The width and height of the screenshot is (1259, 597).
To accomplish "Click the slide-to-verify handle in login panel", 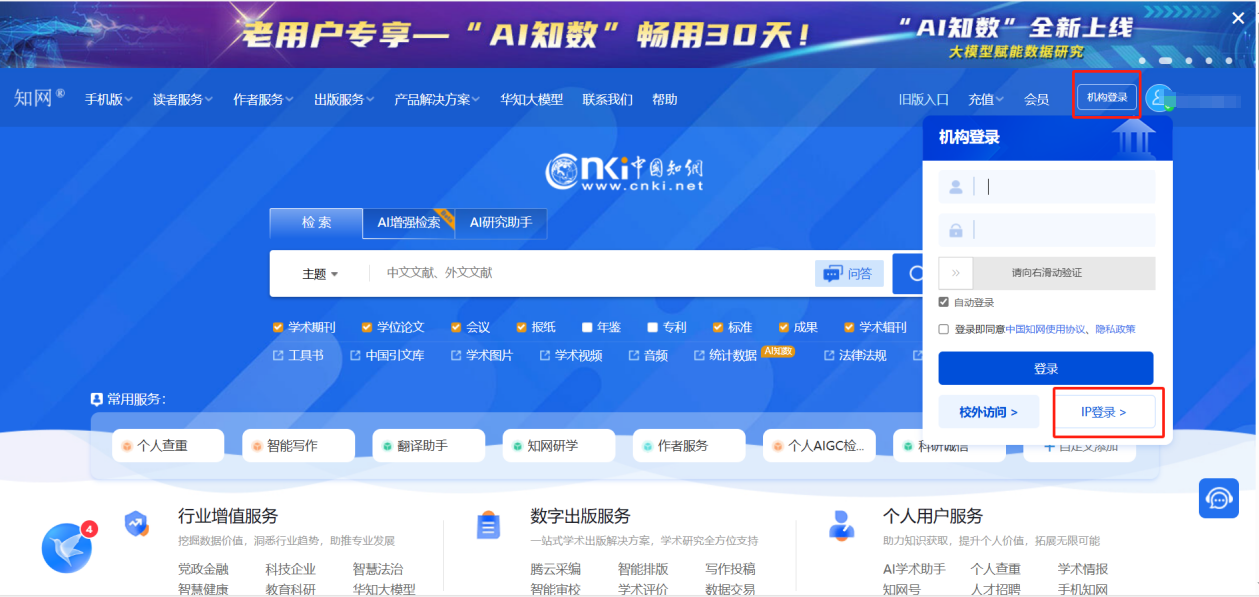I will pos(955,273).
